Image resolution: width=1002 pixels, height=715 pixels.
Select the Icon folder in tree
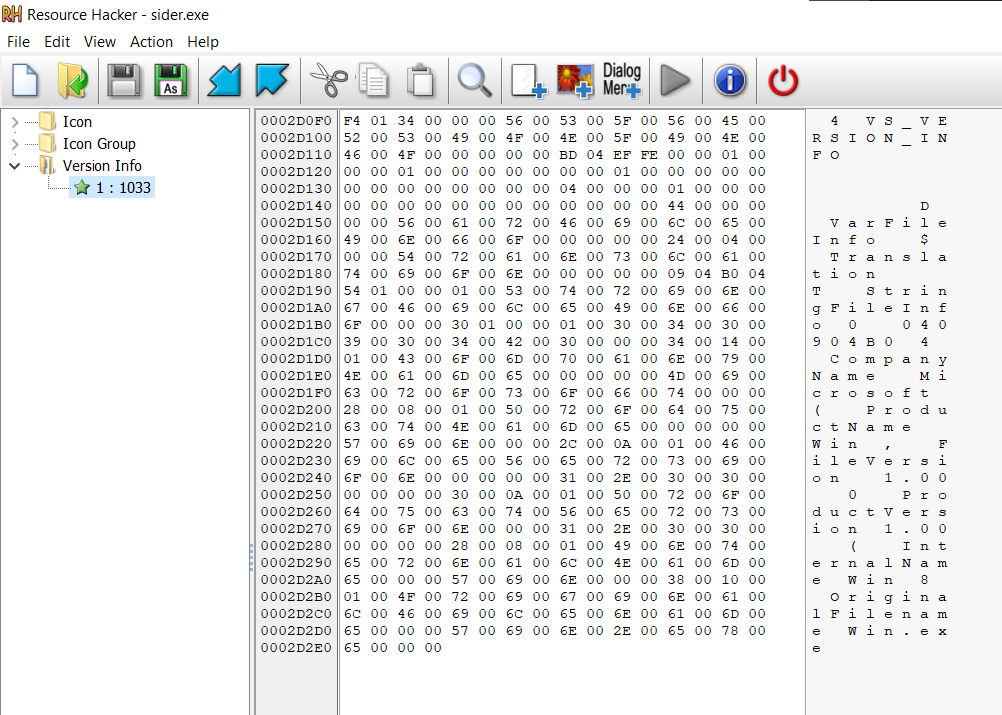pyautogui.click(x=65, y=121)
